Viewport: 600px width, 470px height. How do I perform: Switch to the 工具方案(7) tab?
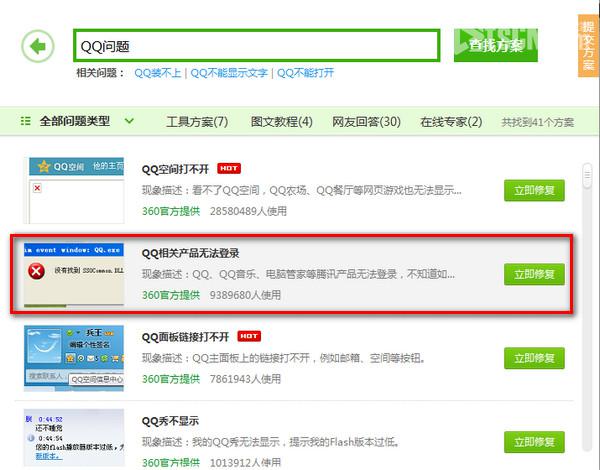coord(197,122)
